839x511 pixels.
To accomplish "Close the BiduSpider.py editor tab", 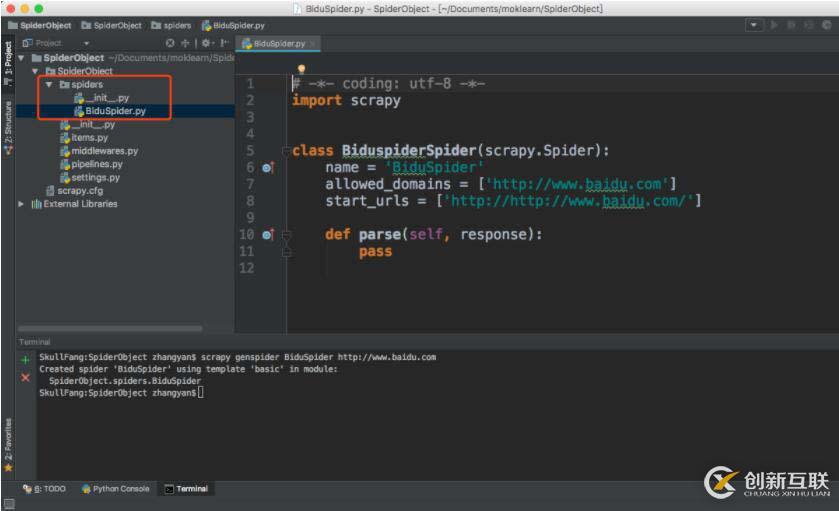I will (x=313, y=44).
